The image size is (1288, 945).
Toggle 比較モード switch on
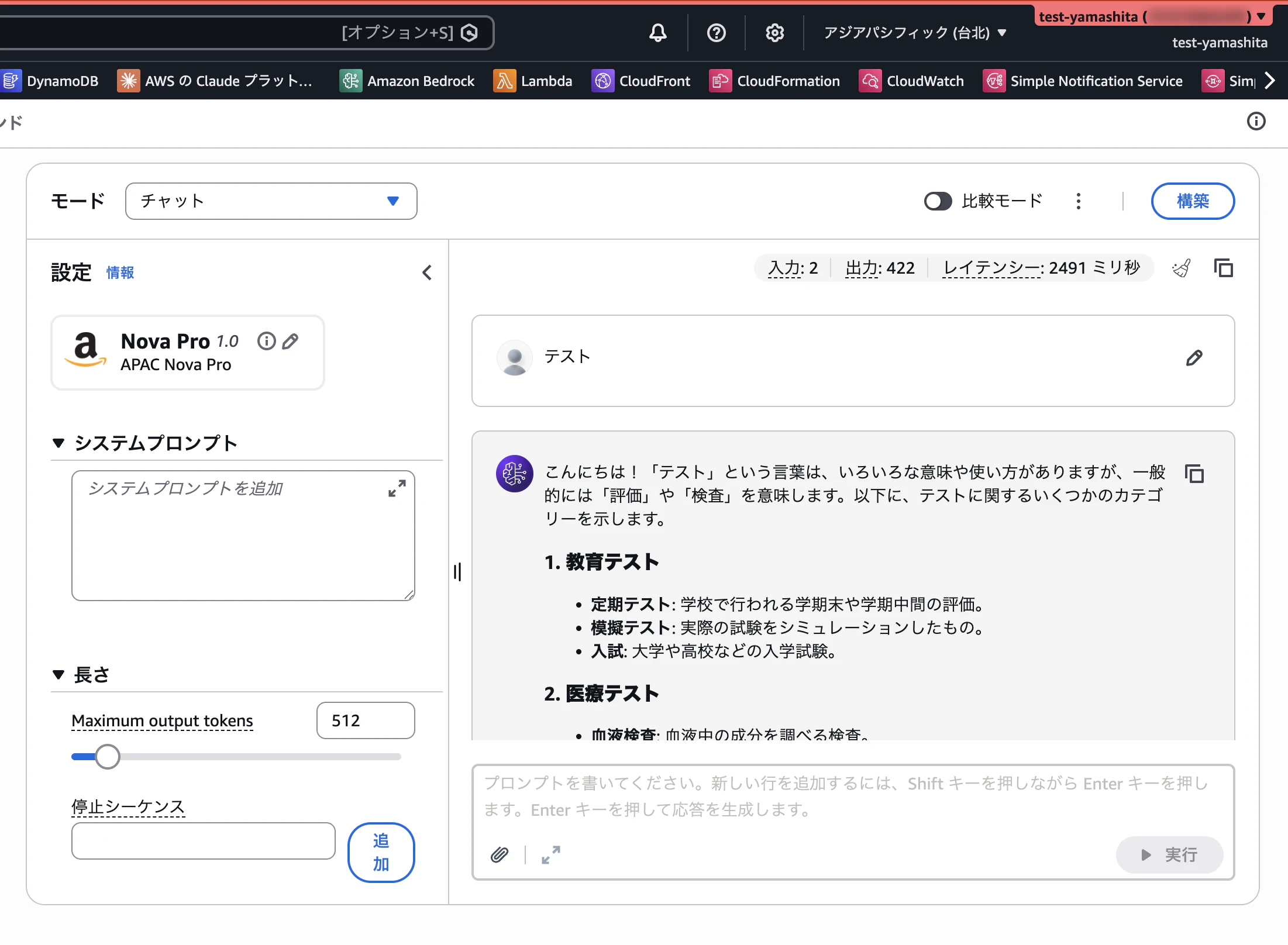[938, 201]
